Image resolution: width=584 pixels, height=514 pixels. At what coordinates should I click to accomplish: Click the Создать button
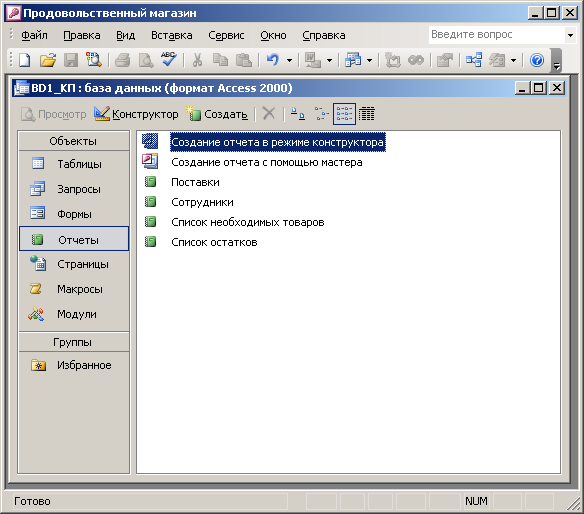coord(217,114)
